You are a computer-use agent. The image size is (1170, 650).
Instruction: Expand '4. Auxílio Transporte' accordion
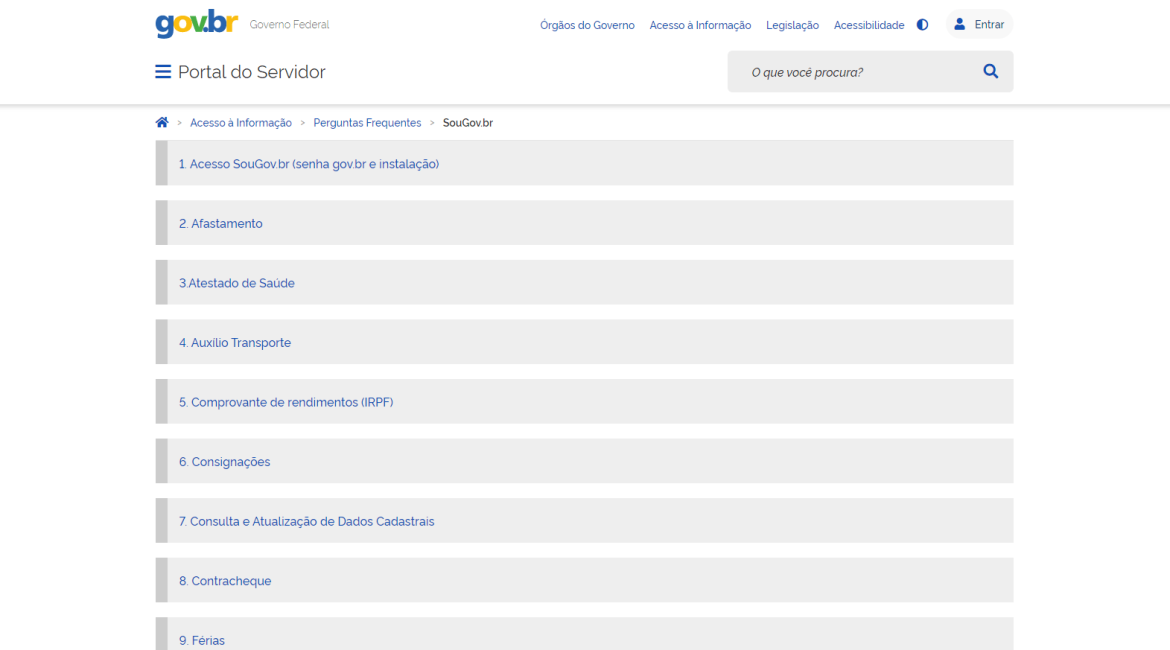point(235,343)
